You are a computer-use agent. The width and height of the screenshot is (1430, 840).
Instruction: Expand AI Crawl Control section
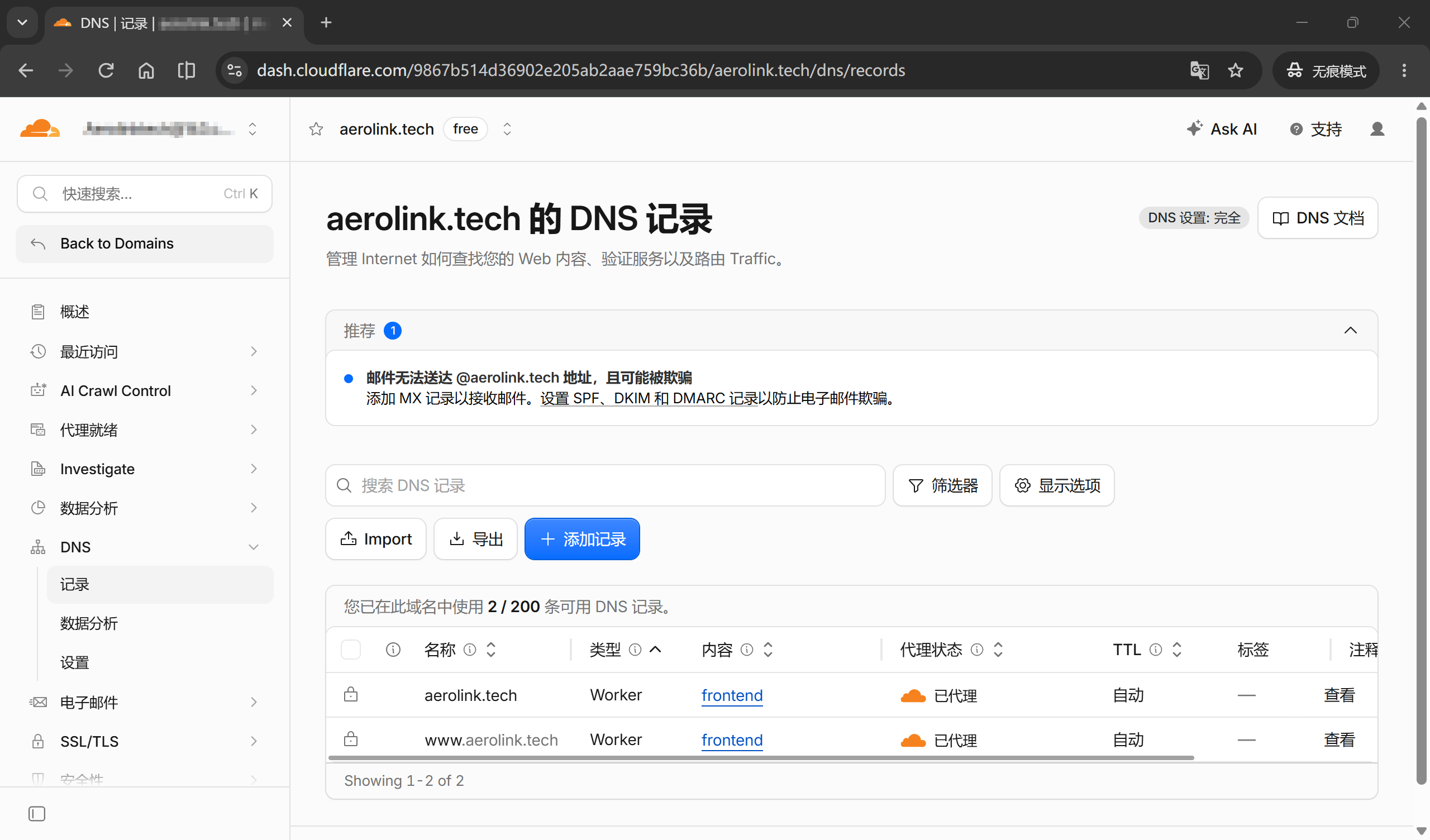(x=145, y=390)
